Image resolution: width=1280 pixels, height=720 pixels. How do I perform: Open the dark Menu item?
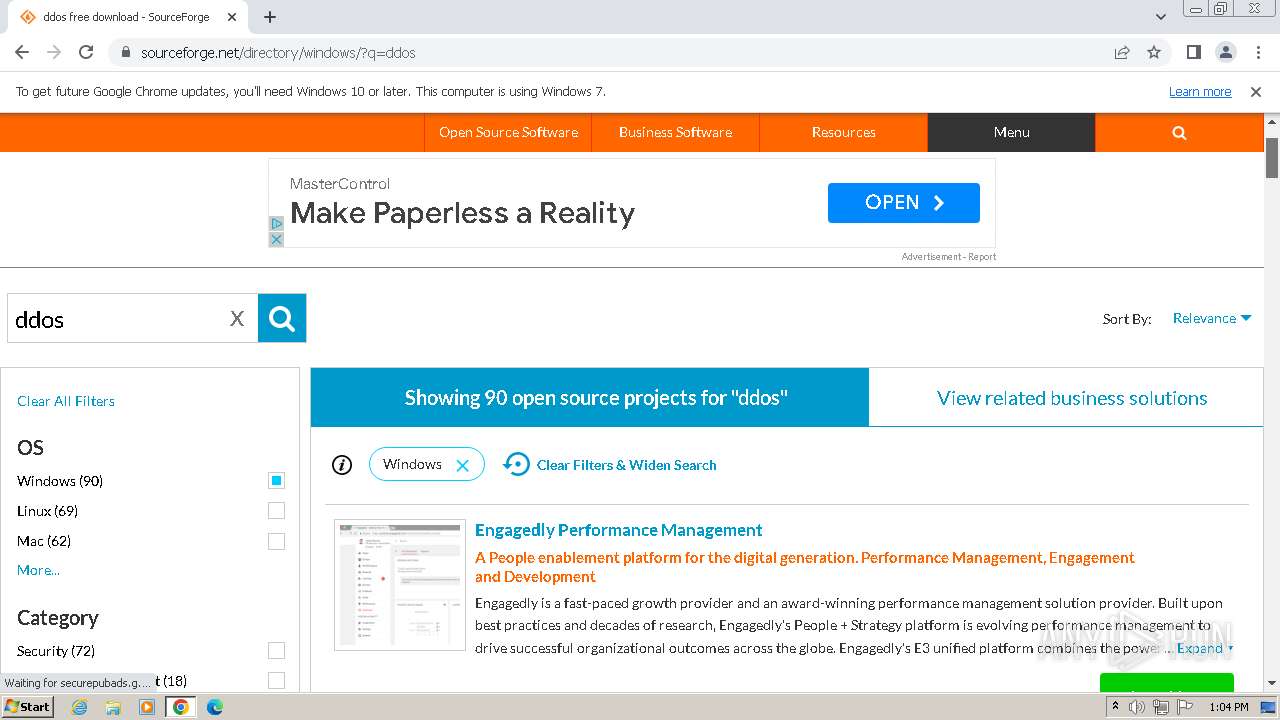(x=1011, y=132)
